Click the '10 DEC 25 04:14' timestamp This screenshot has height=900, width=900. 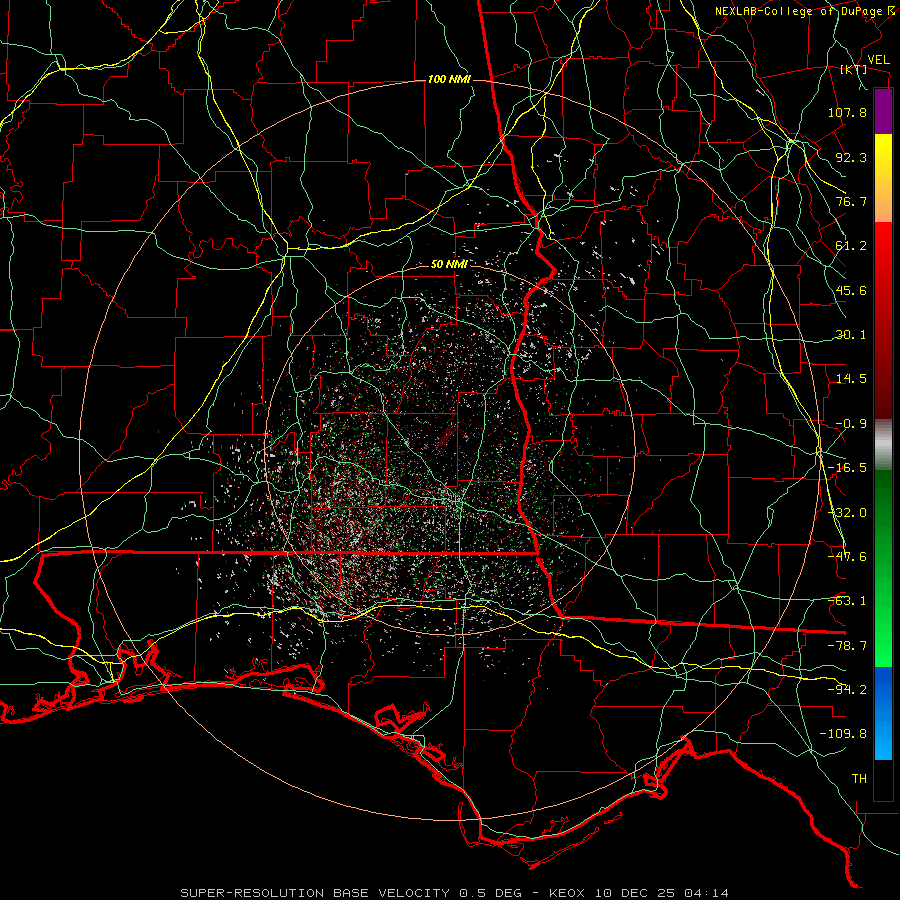[661, 893]
